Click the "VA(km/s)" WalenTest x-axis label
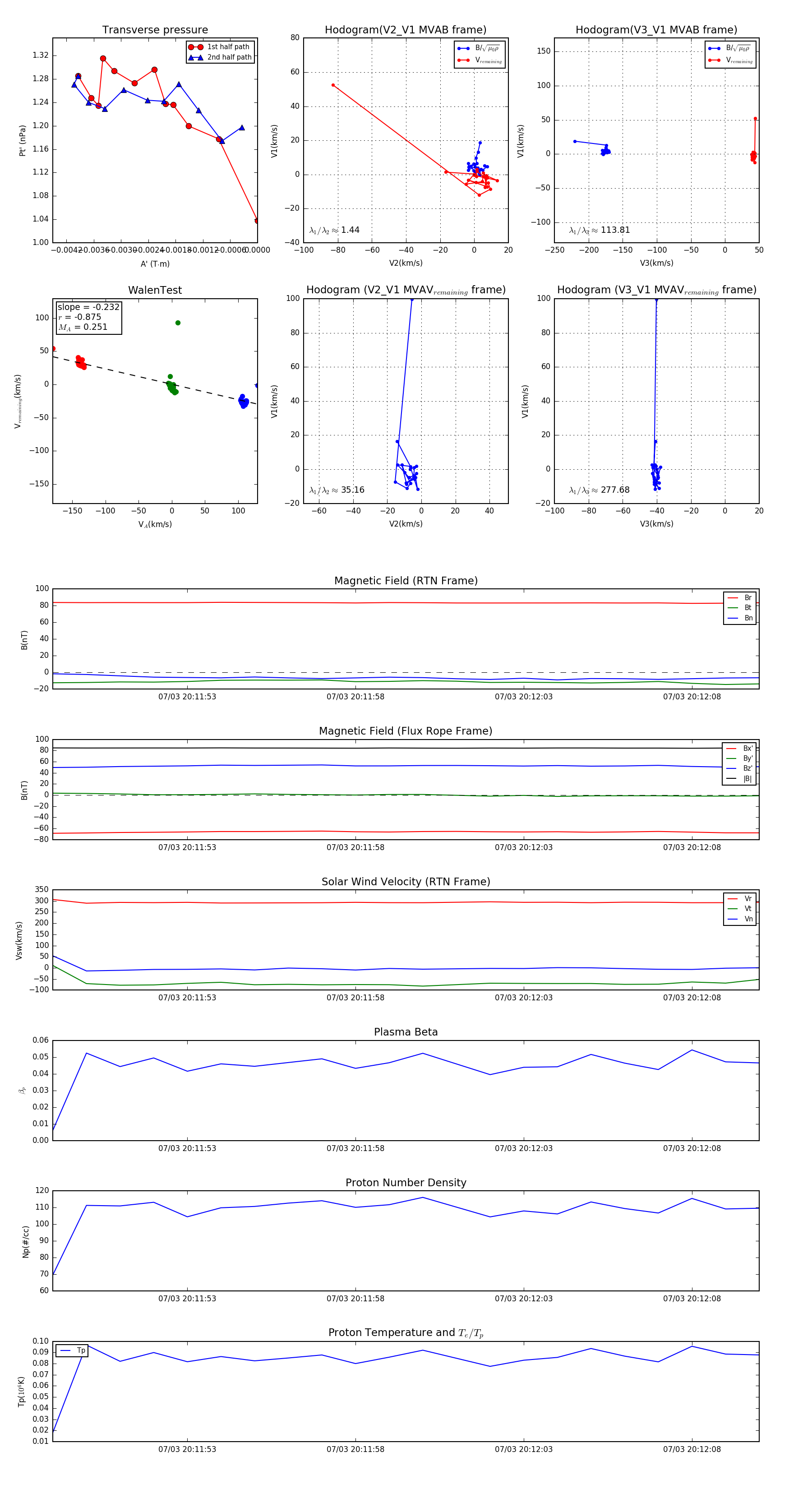This screenshot has height=1489, width=812. click(x=155, y=524)
